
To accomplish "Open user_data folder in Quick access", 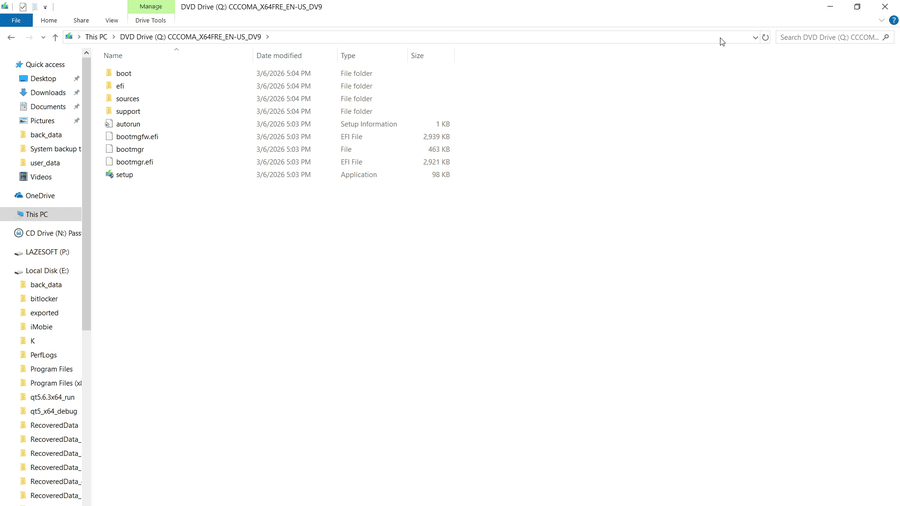I will pos(45,163).
